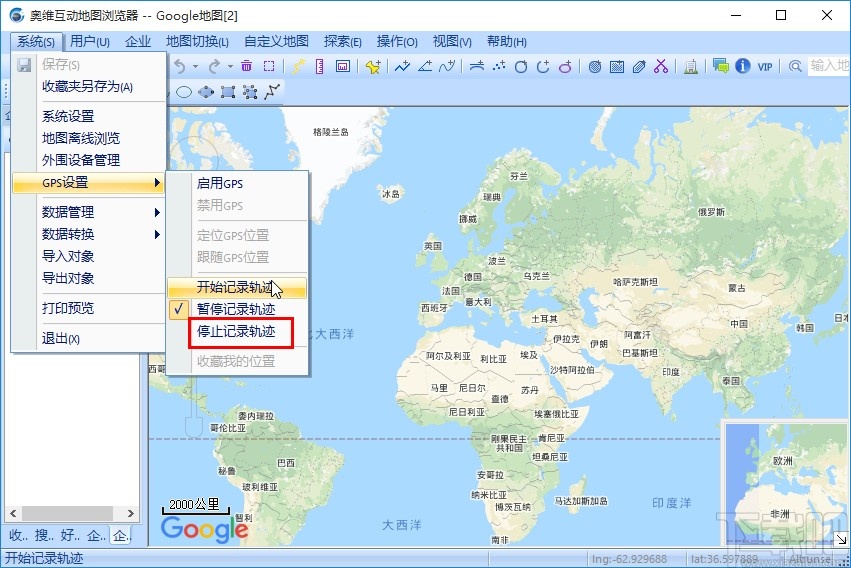
Task: Select the add circle tool
Action: [521, 66]
